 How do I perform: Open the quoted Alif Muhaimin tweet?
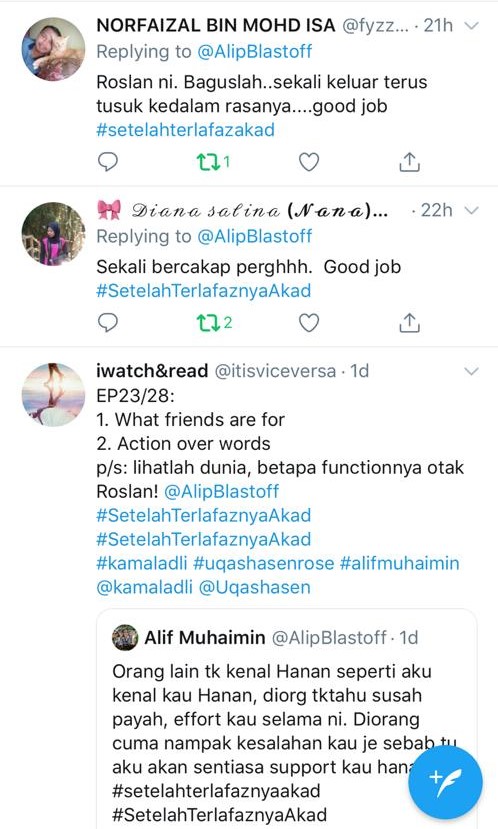click(287, 719)
